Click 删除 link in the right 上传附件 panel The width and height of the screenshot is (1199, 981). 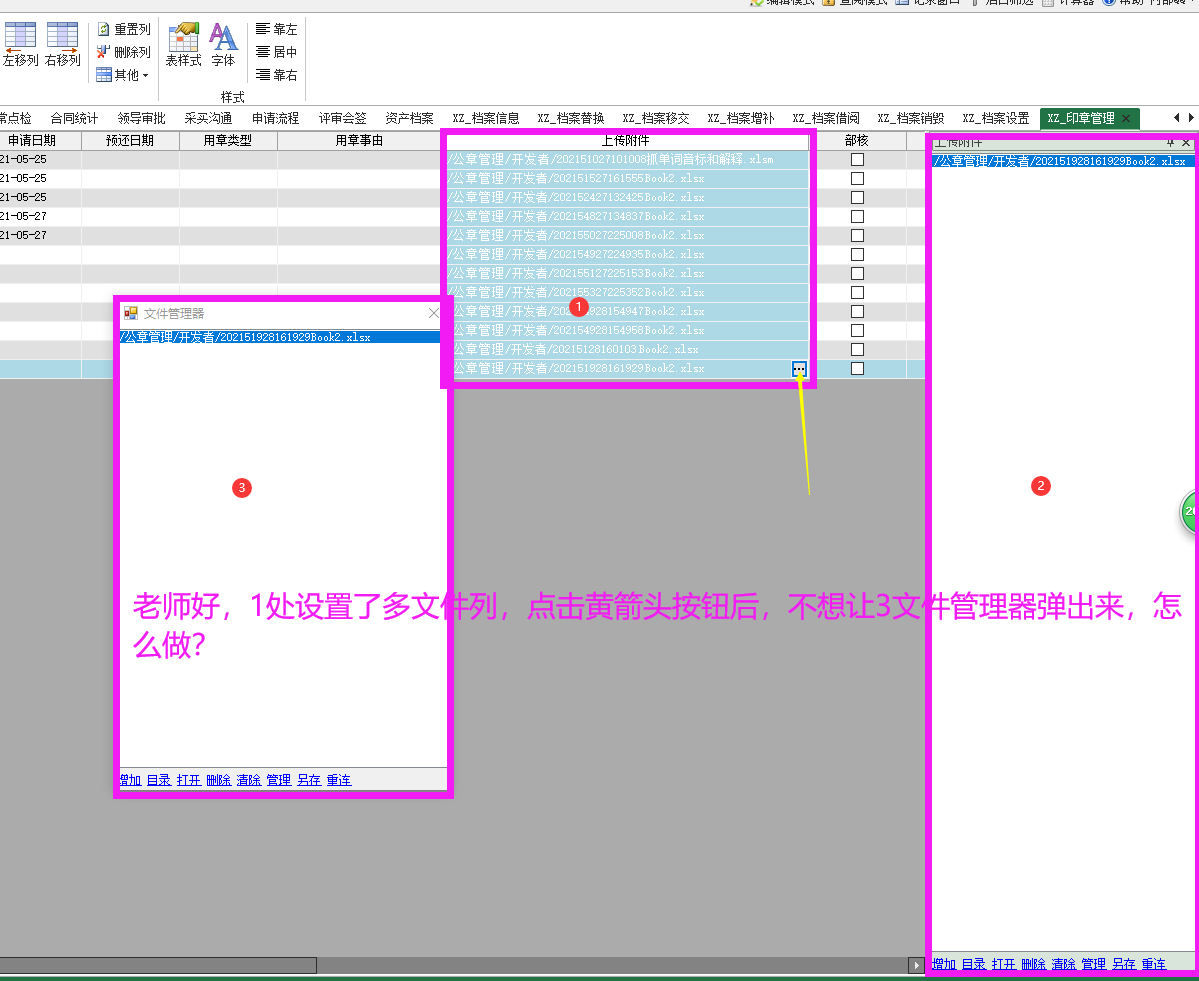1033,964
